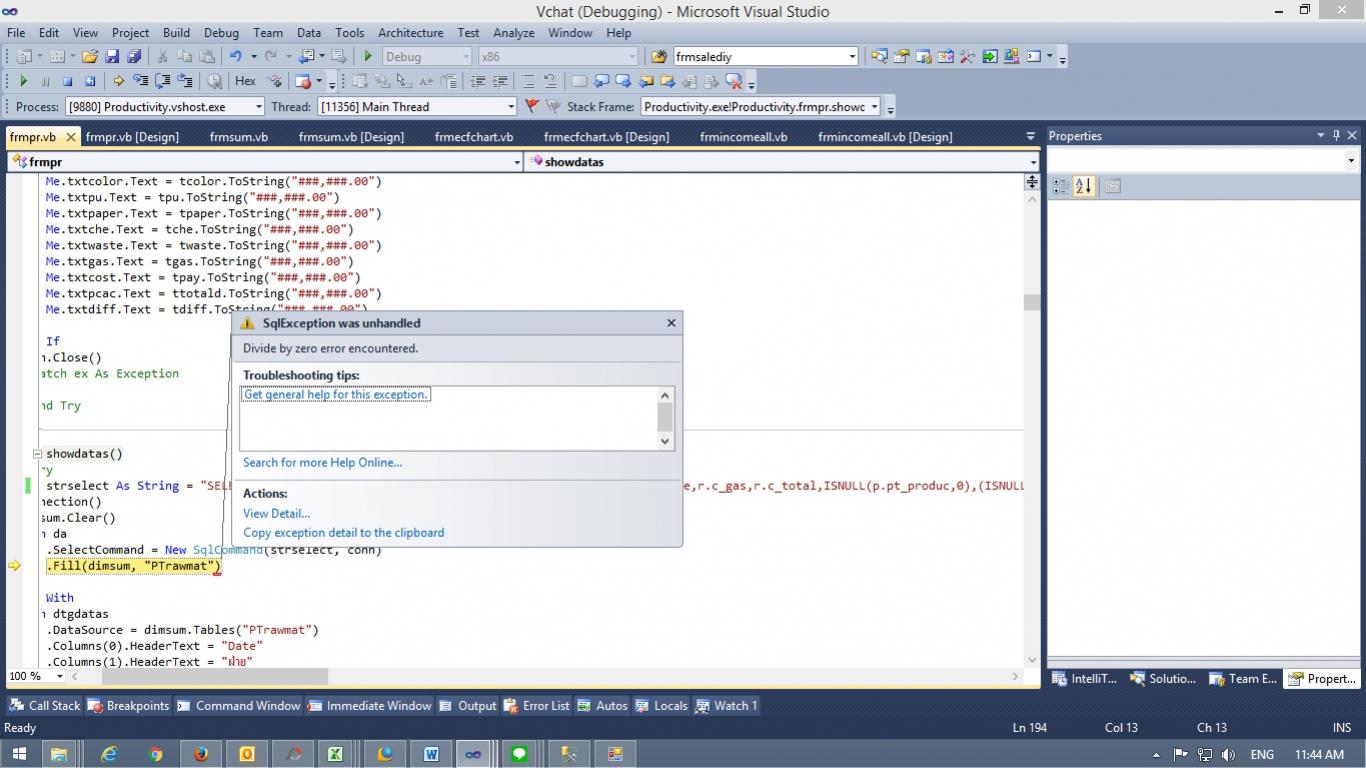The height and width of the screenshot is (768, 1366).
Task: Click the Show Next Statement arrow icon
Action: (118, 82)
